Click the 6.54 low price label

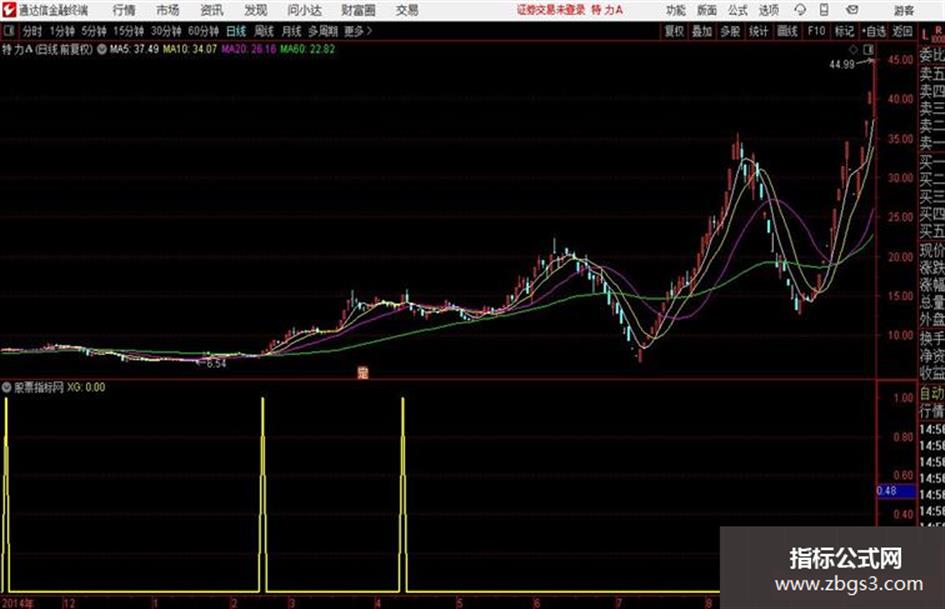[x=216, y=364]
